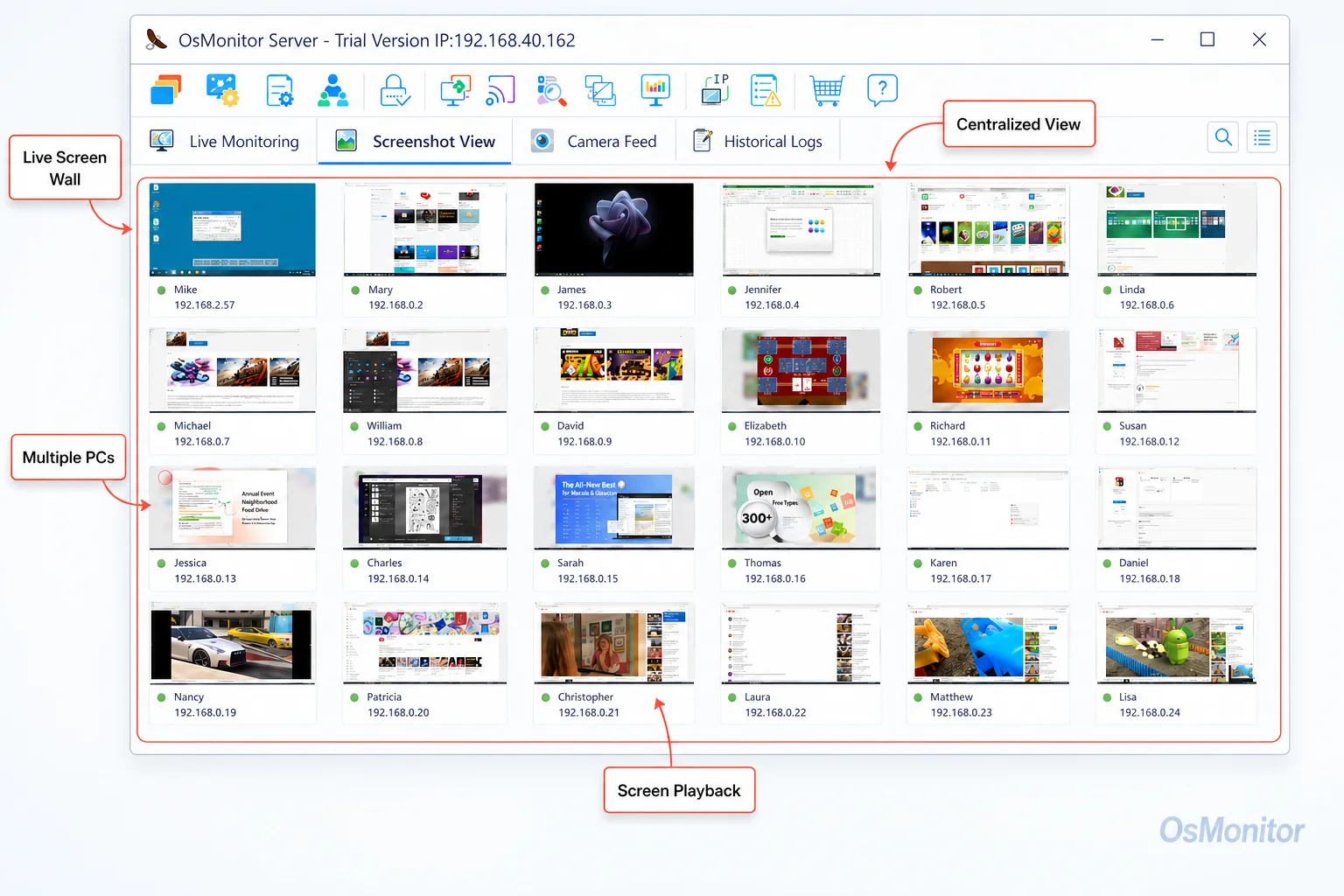Select Susan's screen thumbnail
This screenshot has width=1344, height=896.
(x=1176, y=369)
